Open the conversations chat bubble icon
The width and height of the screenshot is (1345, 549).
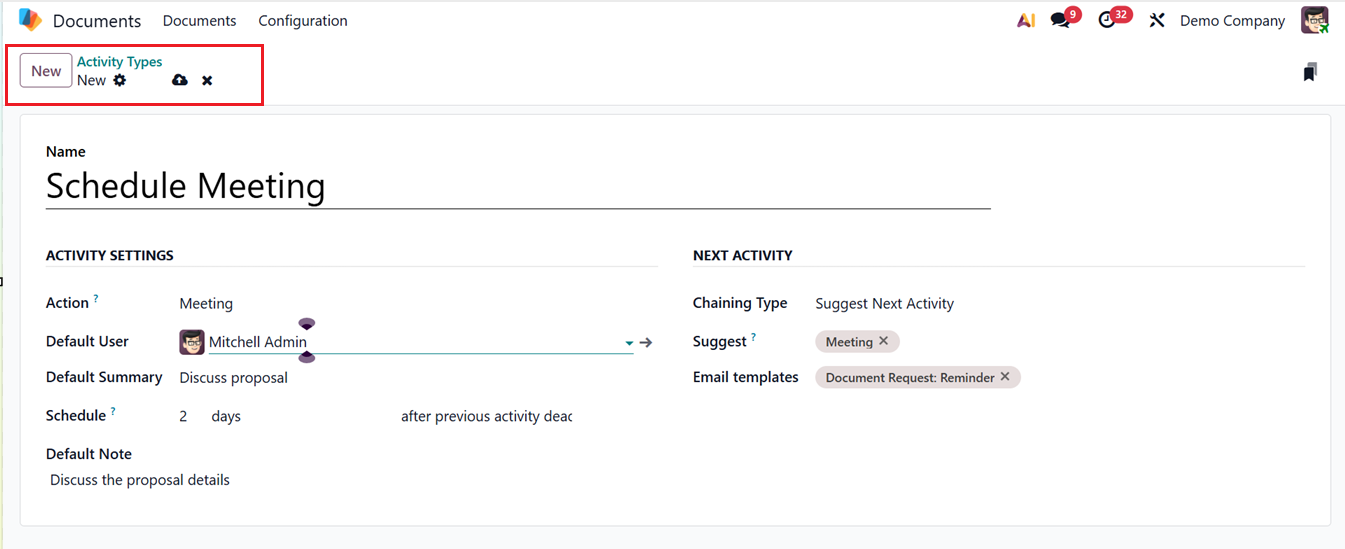click(x=1060, y=20)
